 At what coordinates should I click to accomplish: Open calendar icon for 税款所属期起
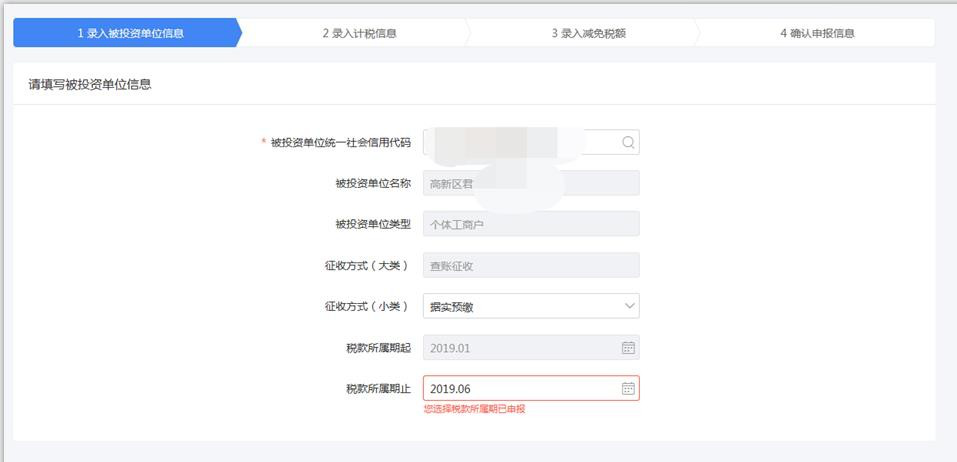click(628, 348)
